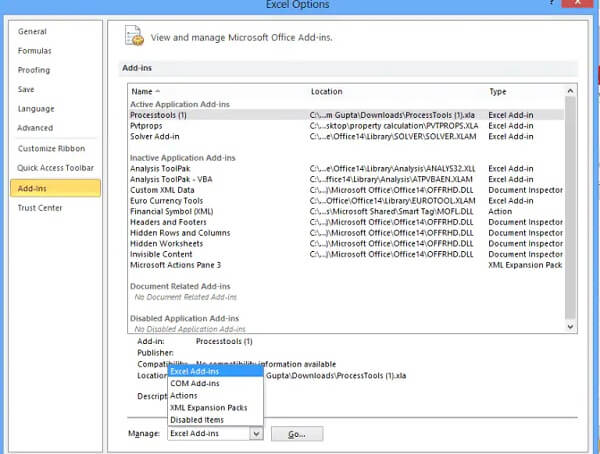Select the Hidden Rows and Columns row
600x454 pixels.
click(x=346, y=233)
